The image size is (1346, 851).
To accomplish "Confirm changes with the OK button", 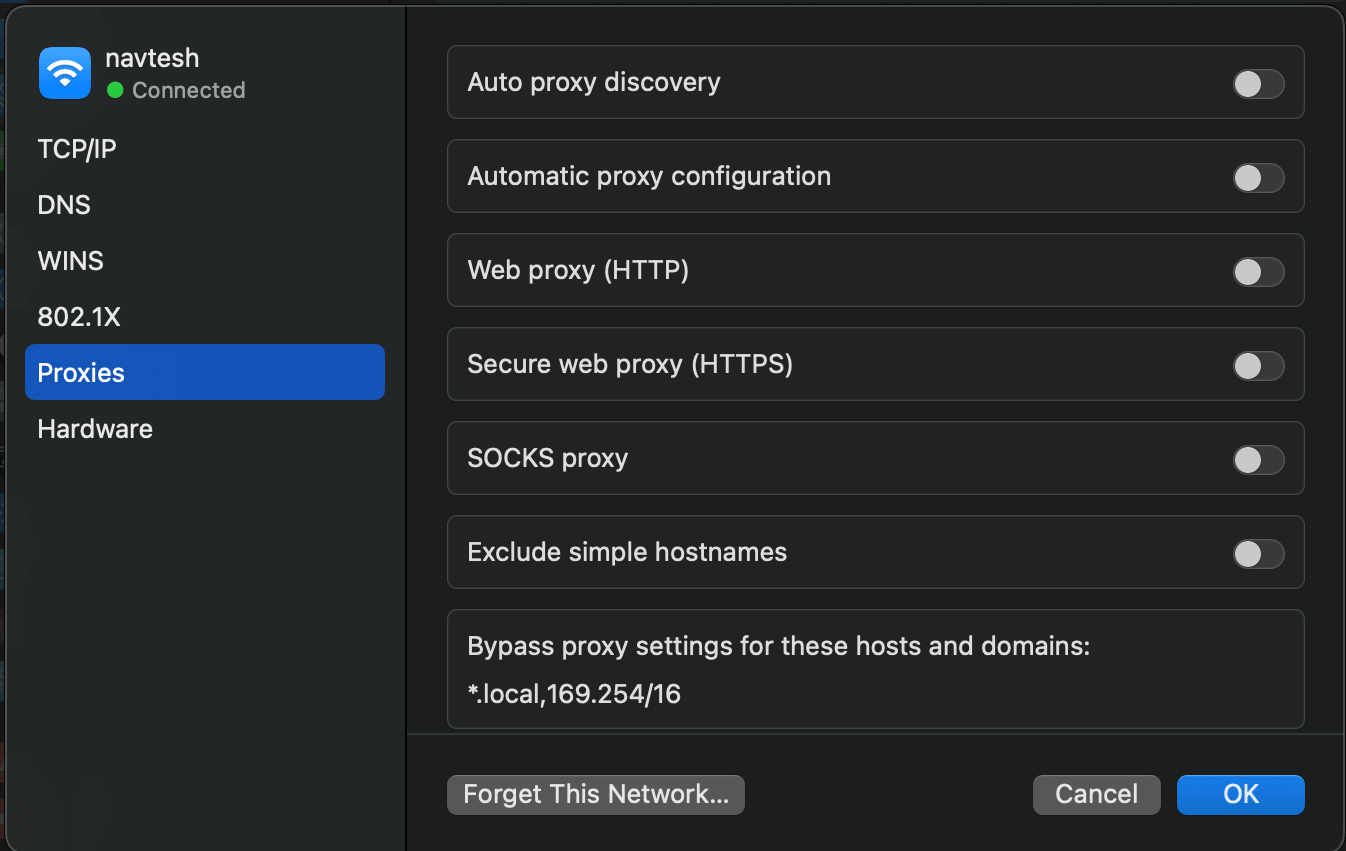I will coord(1240,794).
